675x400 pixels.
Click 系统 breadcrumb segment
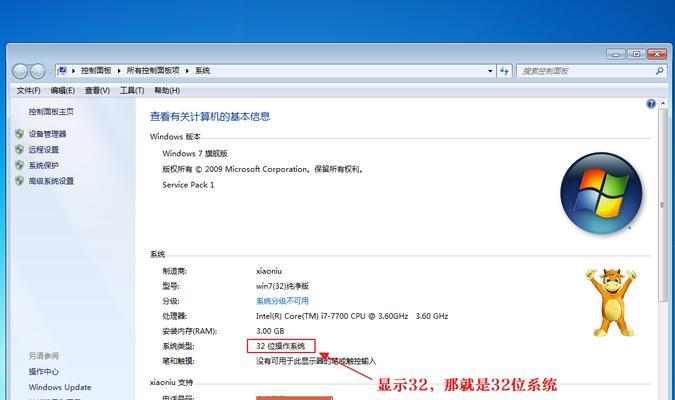pyautogui.click(x=202, y=71)
